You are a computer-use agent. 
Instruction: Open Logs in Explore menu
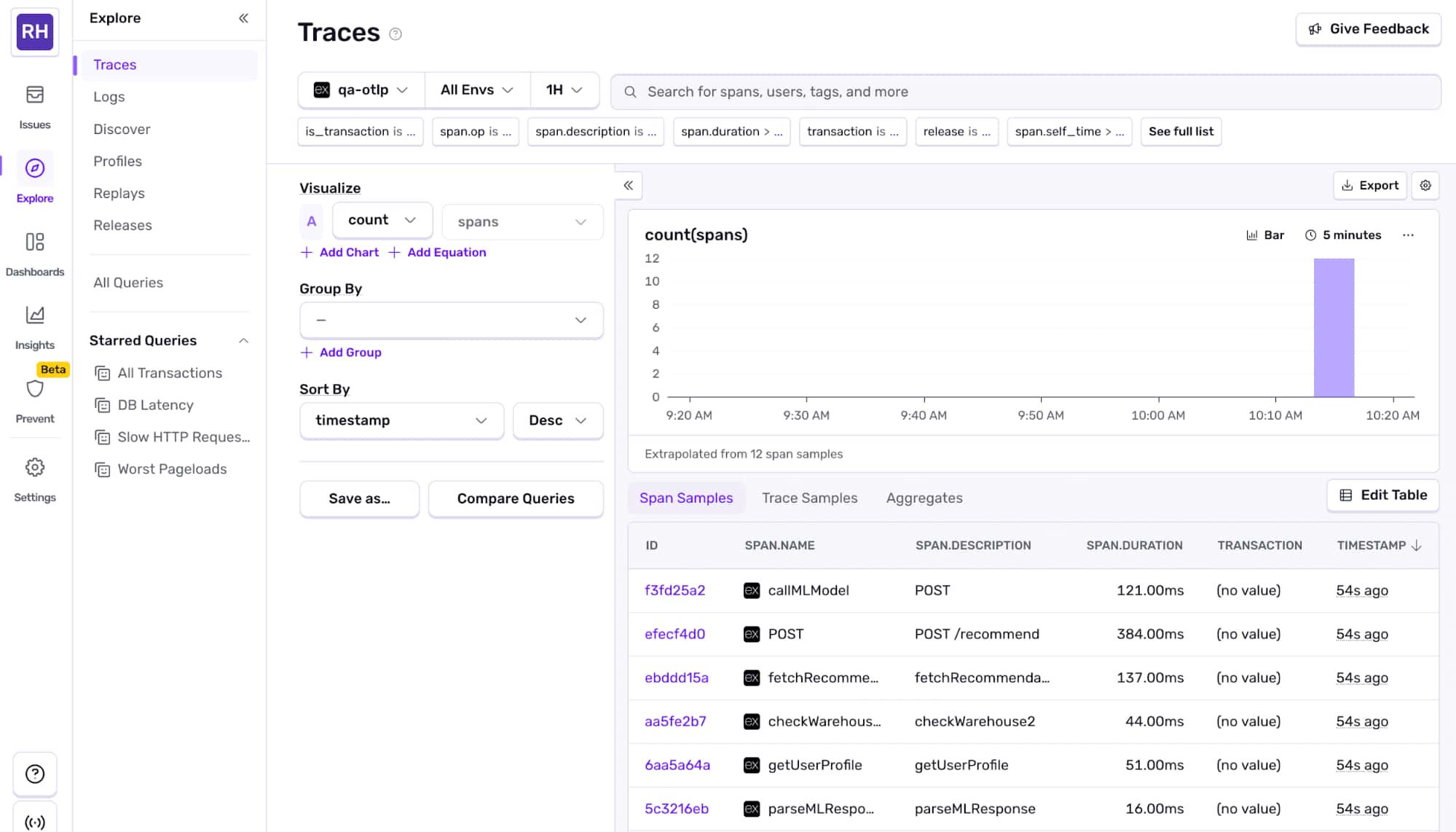109,97
